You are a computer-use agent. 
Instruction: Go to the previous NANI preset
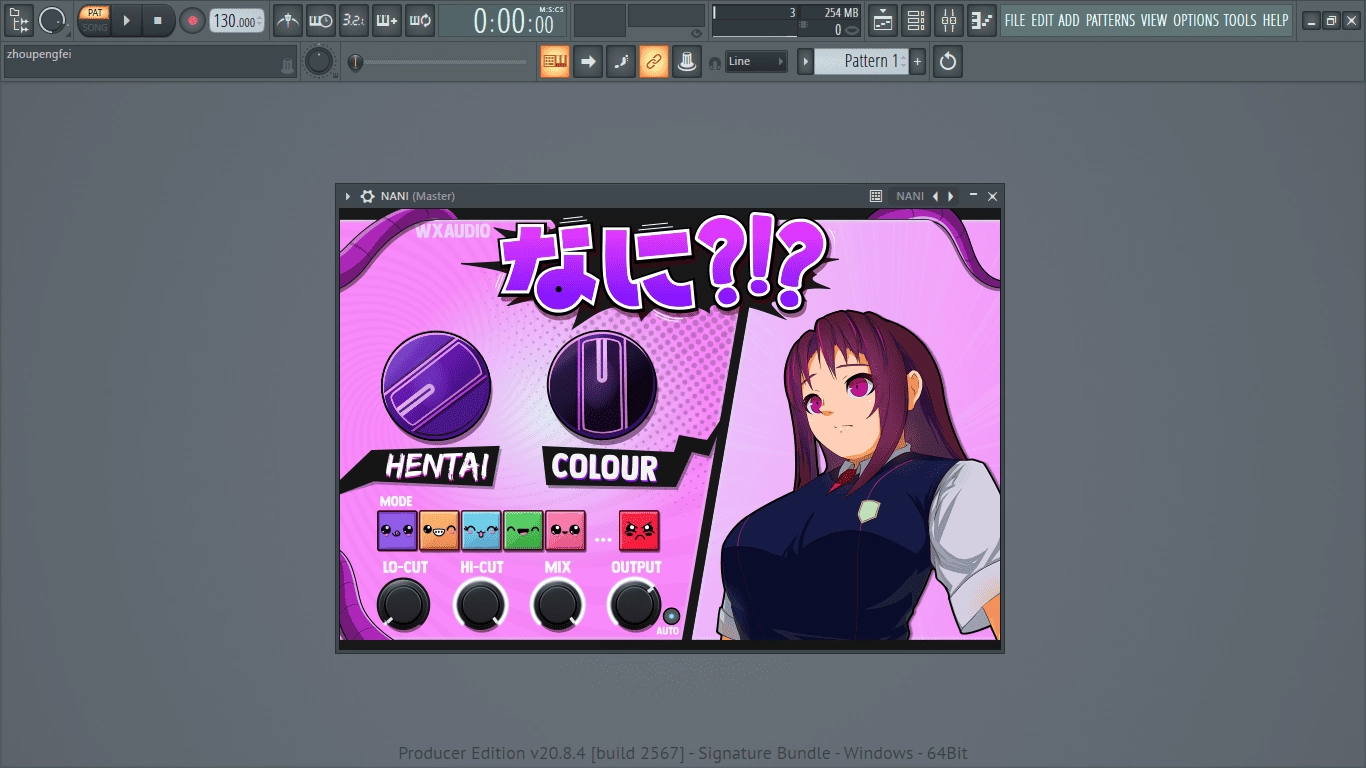tap(936, 196)
